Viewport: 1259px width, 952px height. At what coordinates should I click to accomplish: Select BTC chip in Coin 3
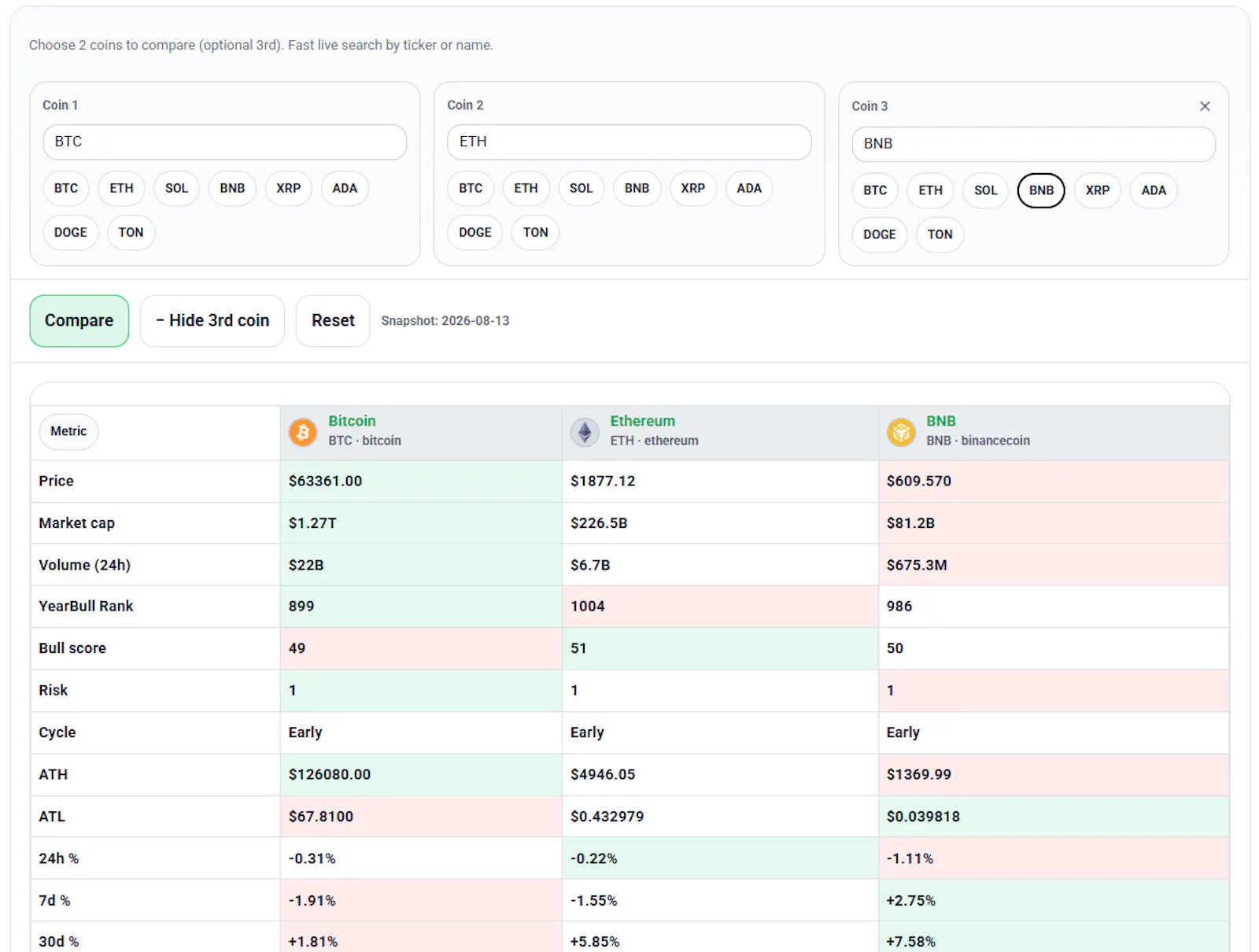coord(875,190)
